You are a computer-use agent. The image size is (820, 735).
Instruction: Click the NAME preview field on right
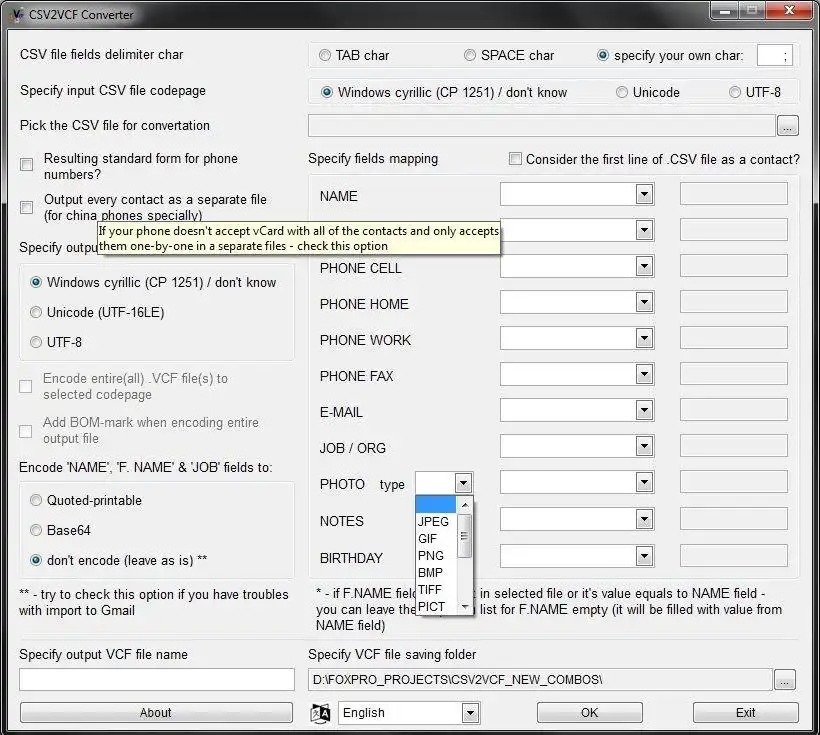734,194
